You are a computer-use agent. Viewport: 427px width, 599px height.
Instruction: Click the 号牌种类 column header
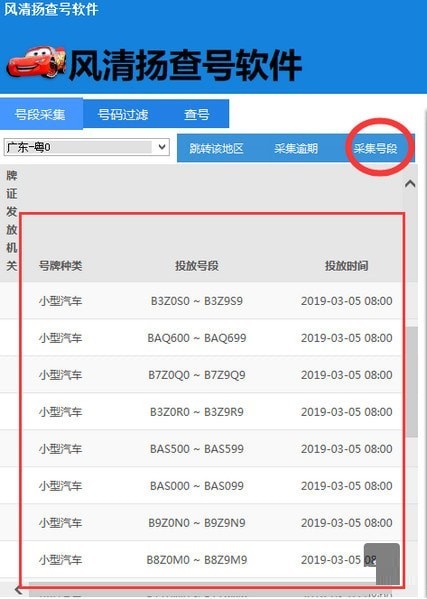(x=60, y=266)
